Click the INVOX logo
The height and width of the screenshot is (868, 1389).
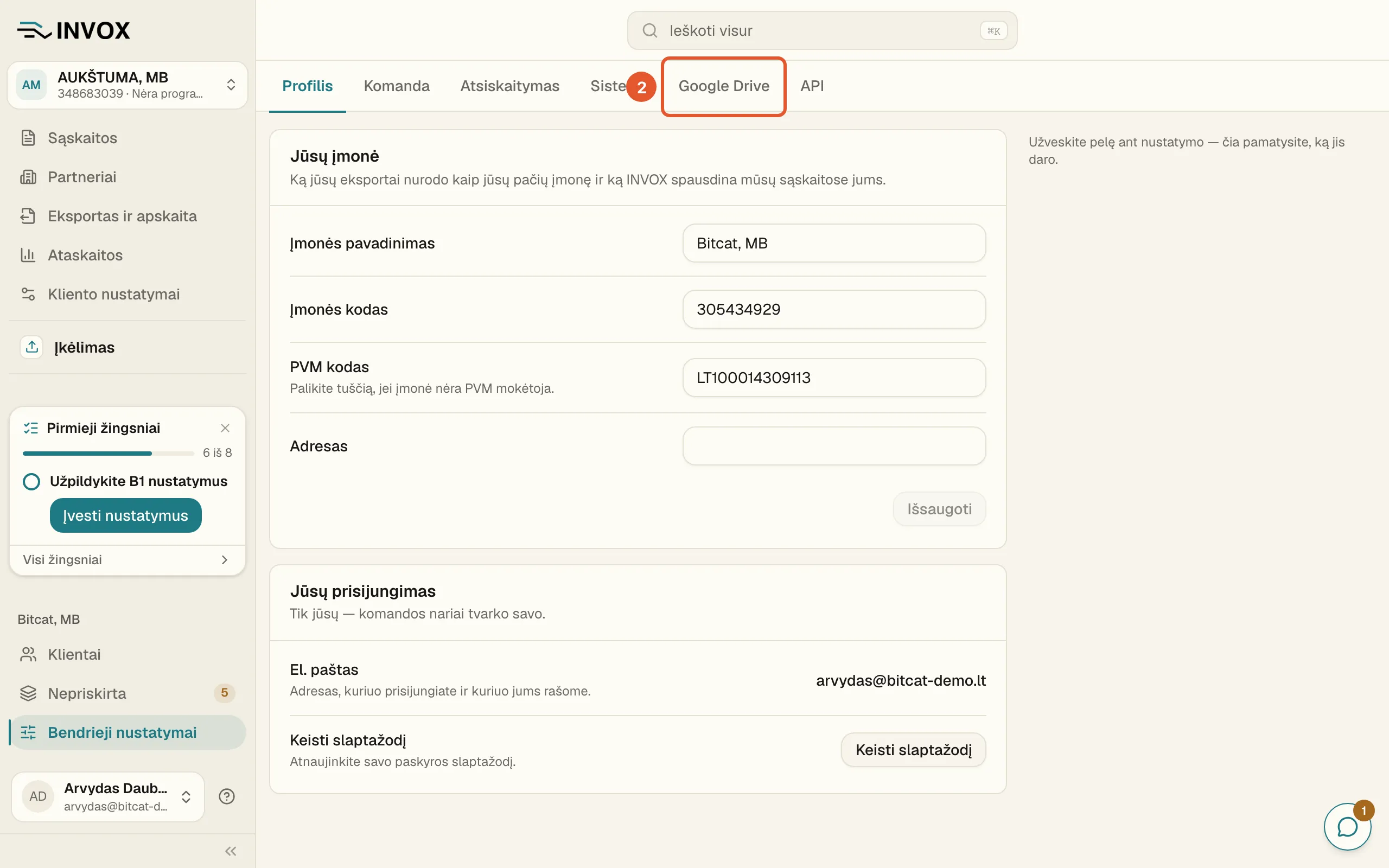pos(73,30)
